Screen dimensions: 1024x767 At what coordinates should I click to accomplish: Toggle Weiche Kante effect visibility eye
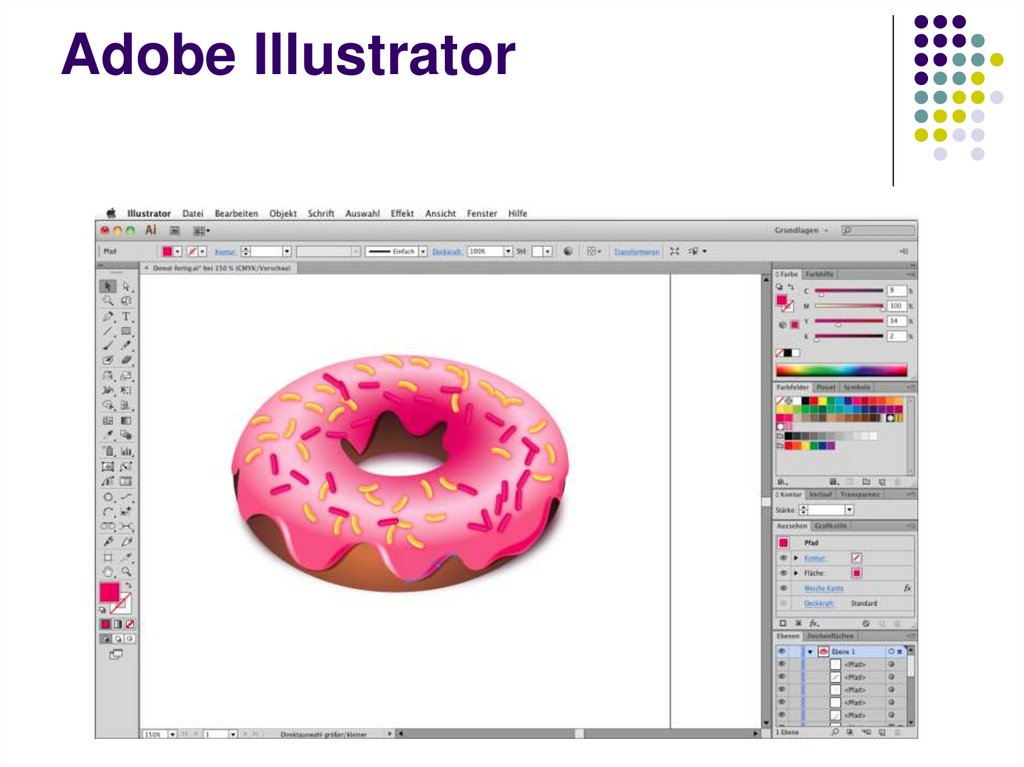click(783, 588)
